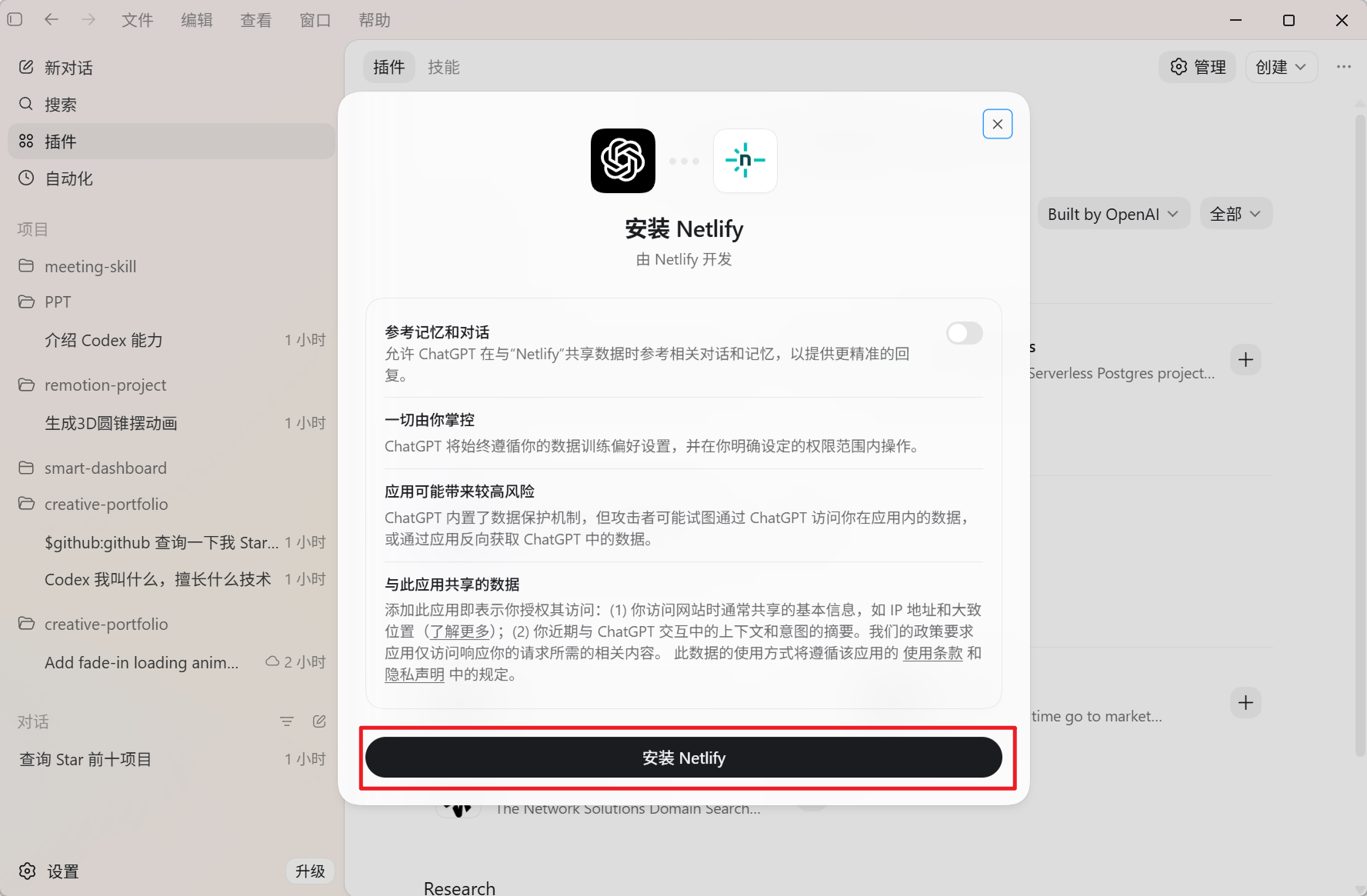The image size is (1367, 896).
Task: Click the ChatGPT logo in dialog
Action: click(x=623, y=161)
